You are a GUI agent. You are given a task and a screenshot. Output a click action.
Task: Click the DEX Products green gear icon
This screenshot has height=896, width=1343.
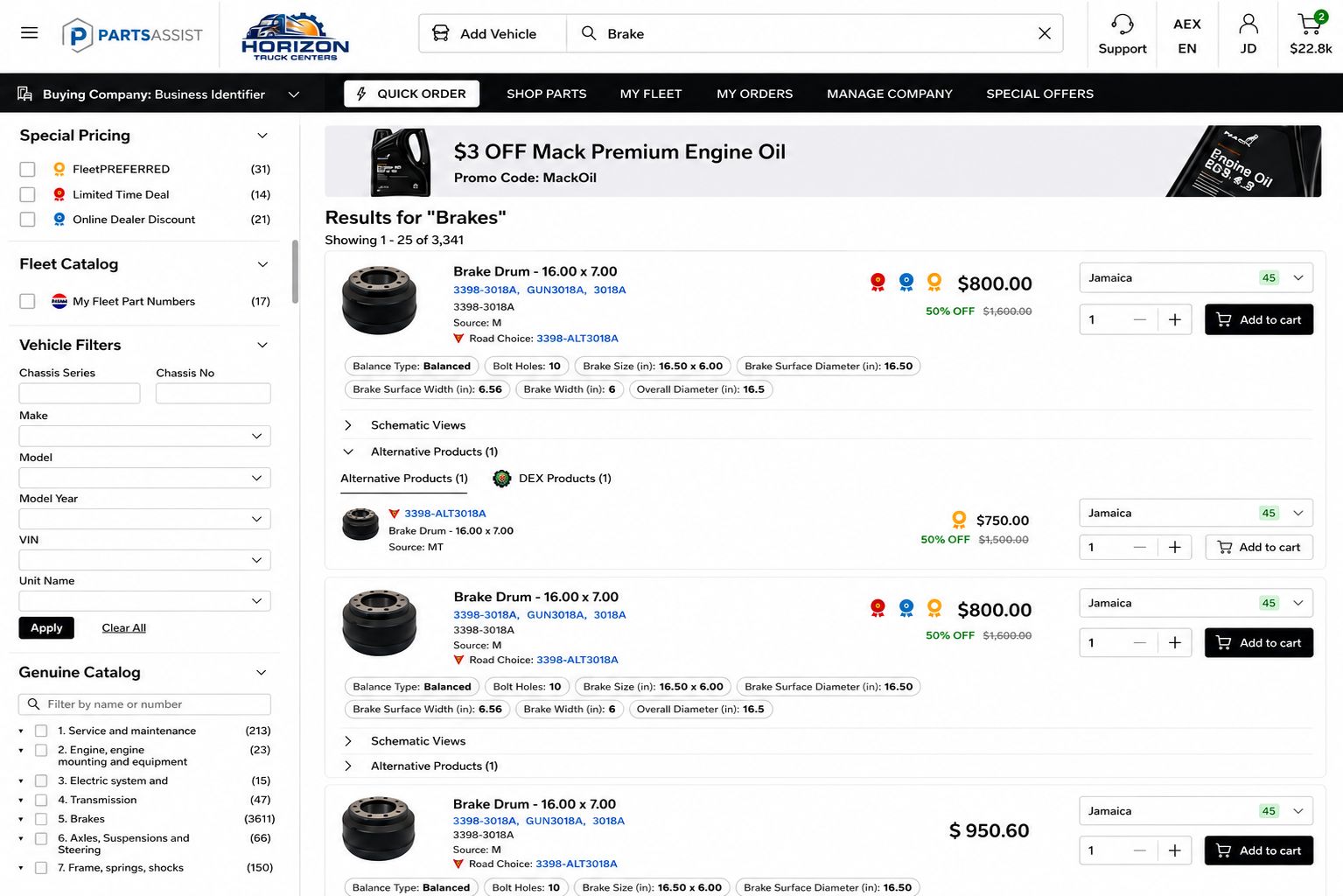(502, 479)
